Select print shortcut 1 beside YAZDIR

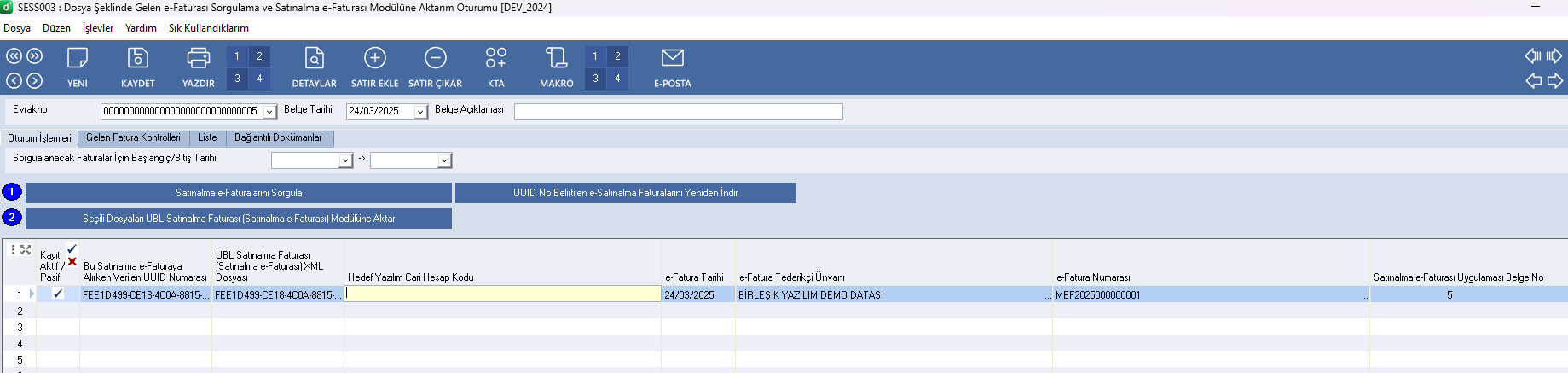click(x=237, y=56)
